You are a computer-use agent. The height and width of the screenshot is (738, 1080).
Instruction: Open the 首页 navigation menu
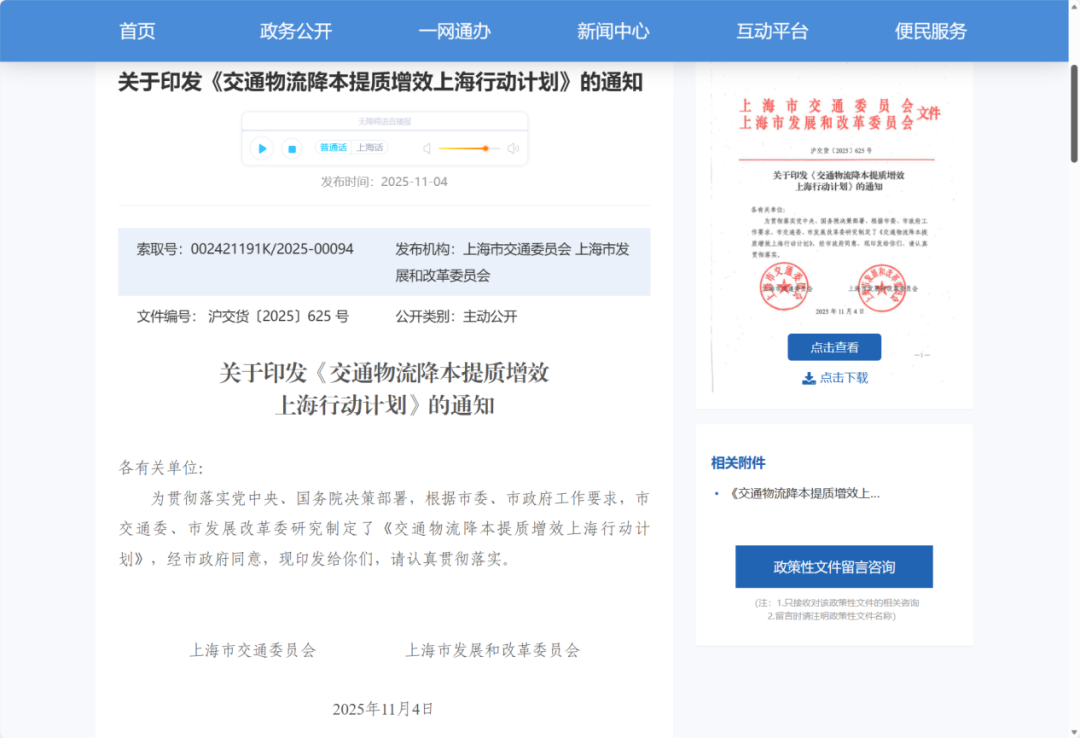click(x=136, y=31)
